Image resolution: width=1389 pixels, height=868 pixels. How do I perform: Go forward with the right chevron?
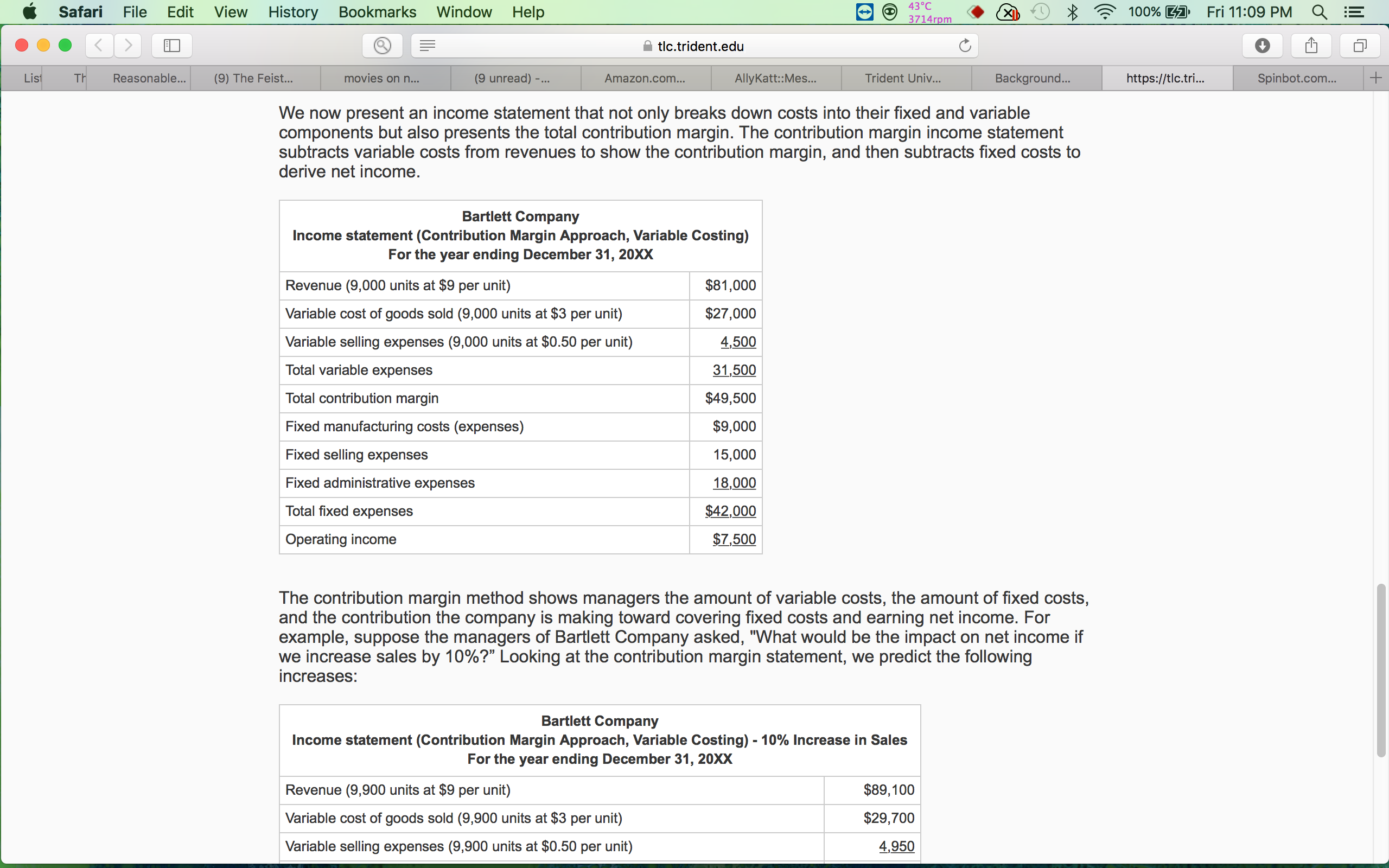click(128, 46)
